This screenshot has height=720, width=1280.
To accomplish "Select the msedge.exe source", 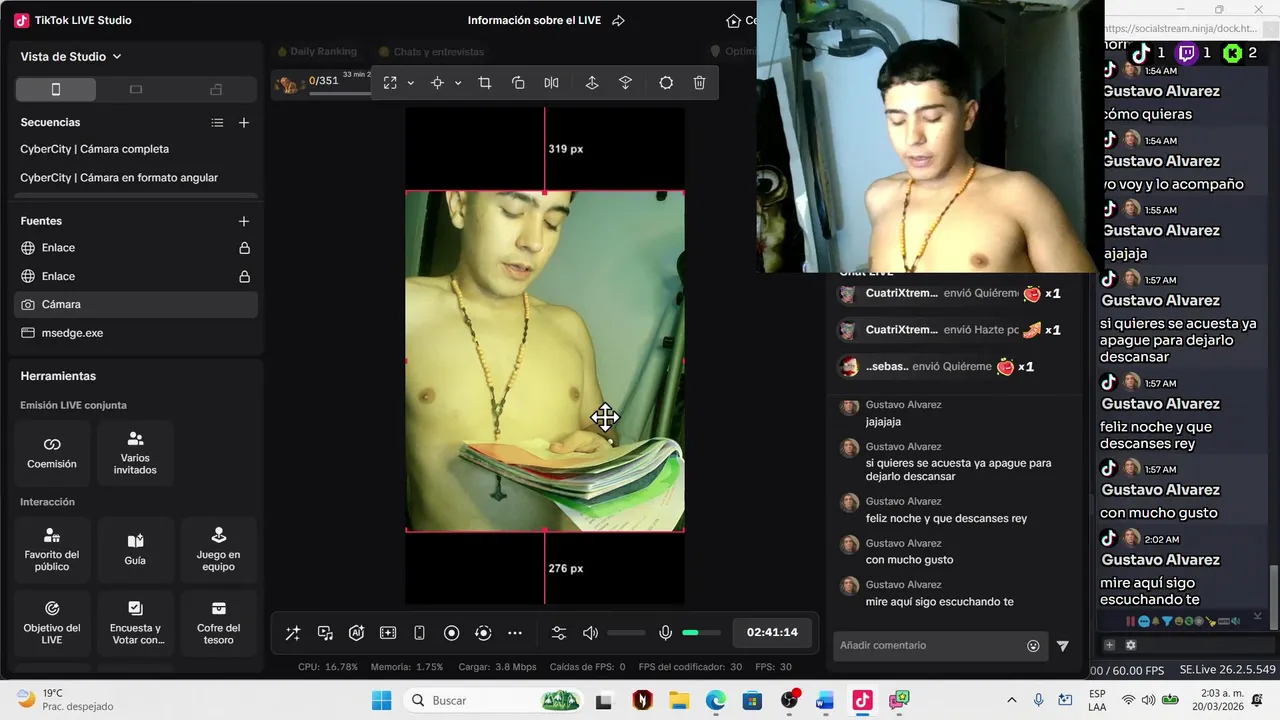I will coord(136,333).
